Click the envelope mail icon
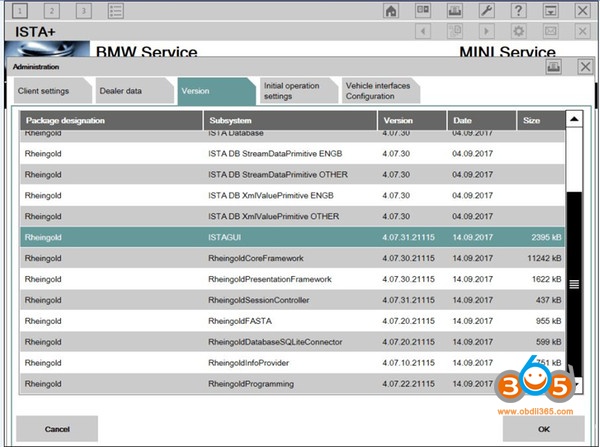This screenshot has height=447, width=600. coord(550,31)
